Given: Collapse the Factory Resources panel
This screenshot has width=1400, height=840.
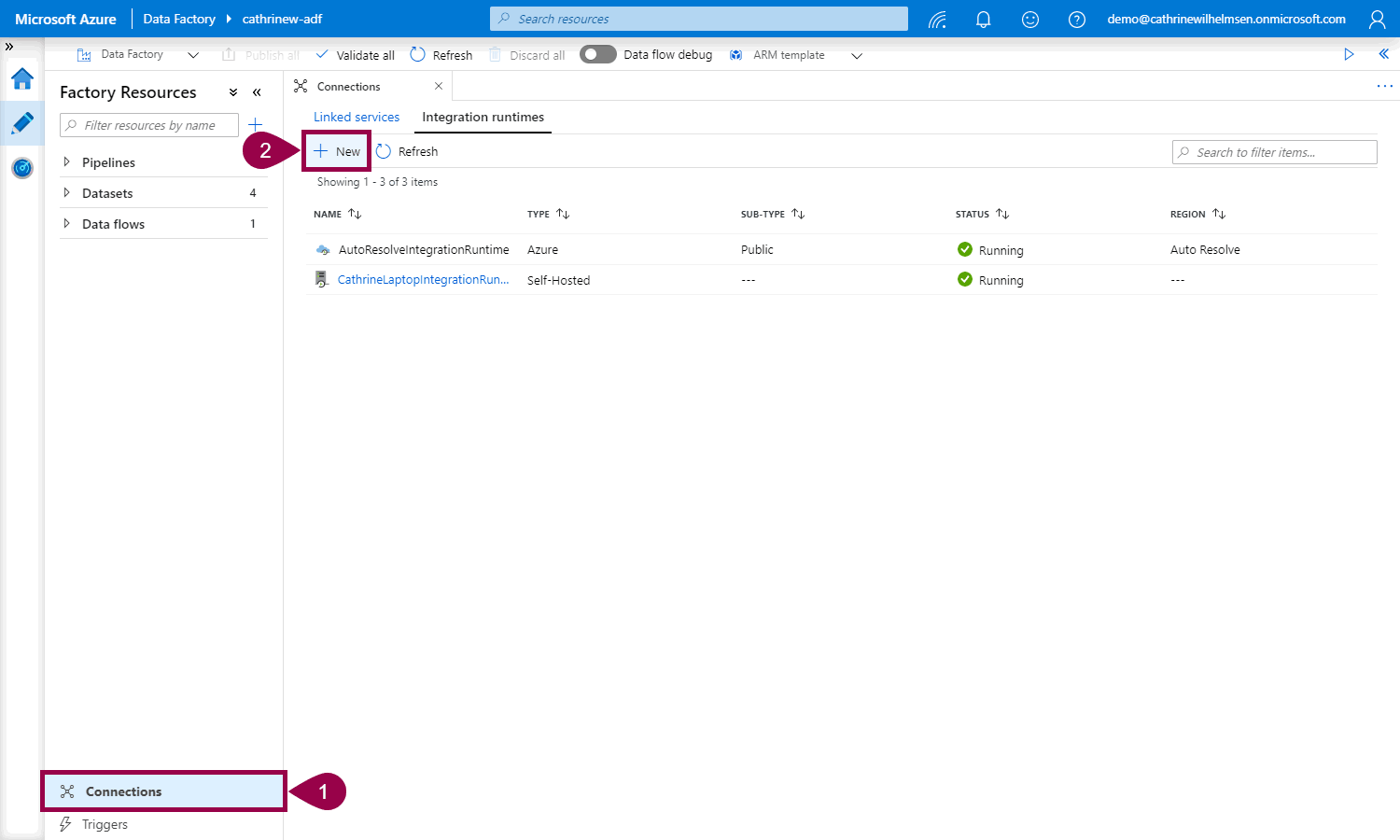Looking at the screenshot, I should tap(257, 92).
